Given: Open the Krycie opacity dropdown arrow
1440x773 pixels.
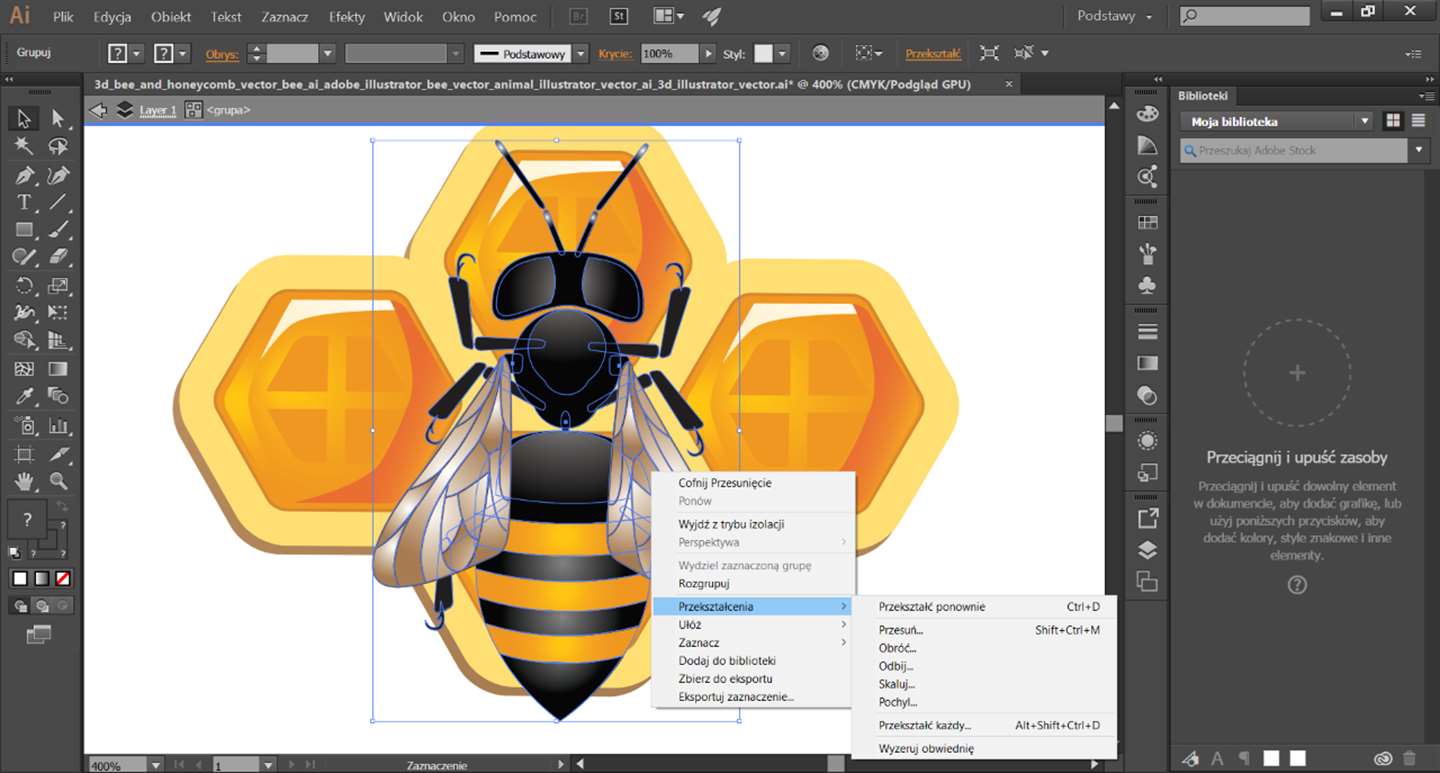Looking at the screenshot, I should [709, 54].
